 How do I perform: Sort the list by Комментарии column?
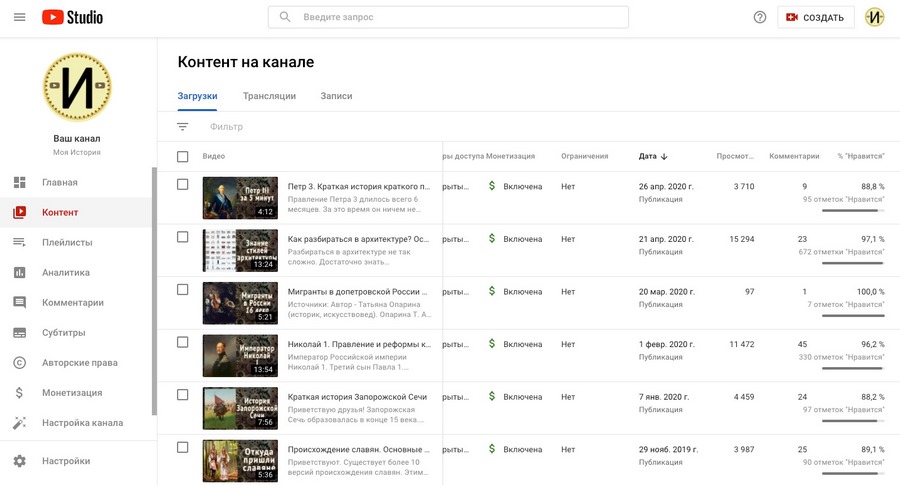pos(793,156)
